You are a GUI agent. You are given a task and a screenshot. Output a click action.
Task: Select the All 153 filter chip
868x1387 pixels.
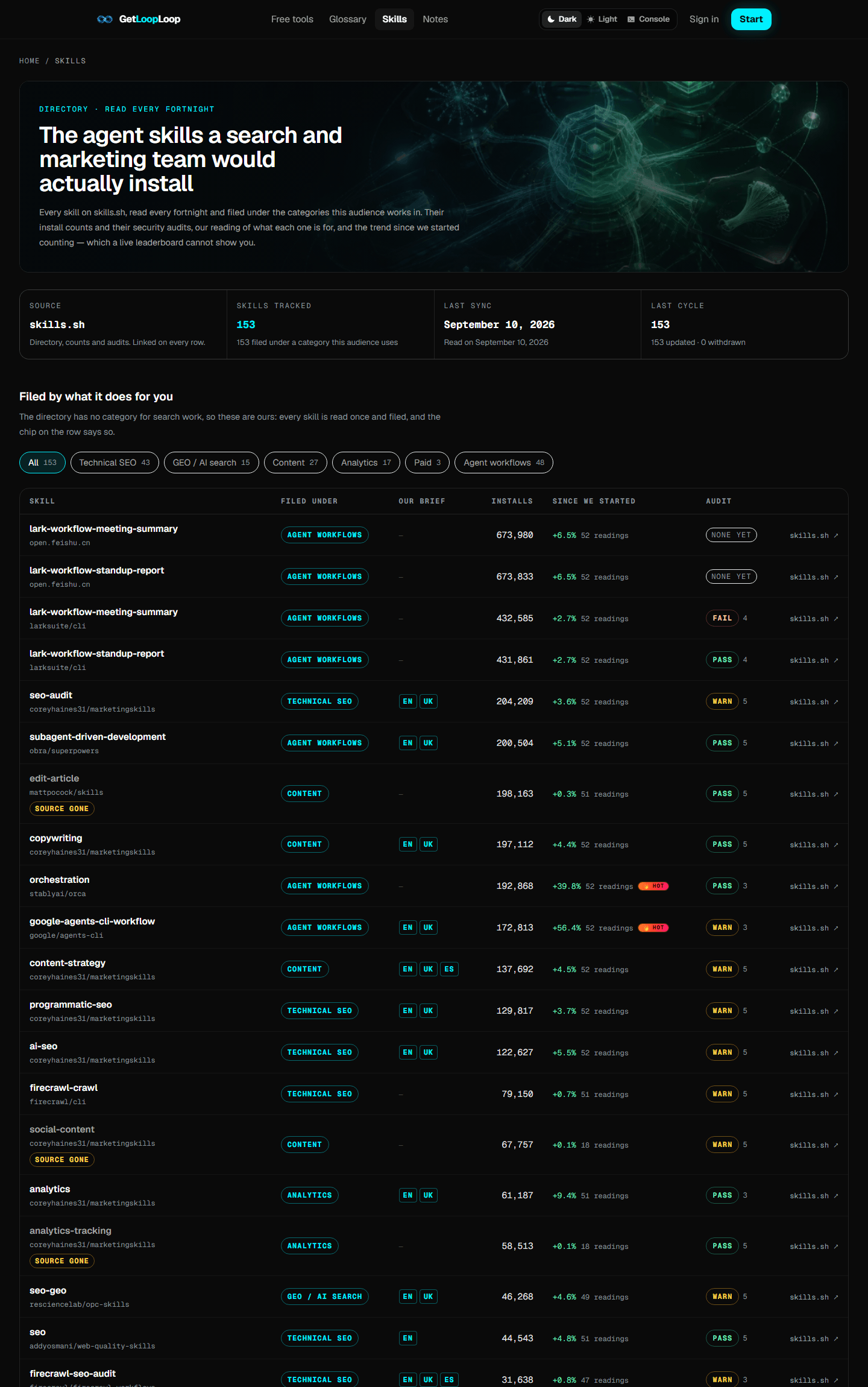tap(42, 463)
